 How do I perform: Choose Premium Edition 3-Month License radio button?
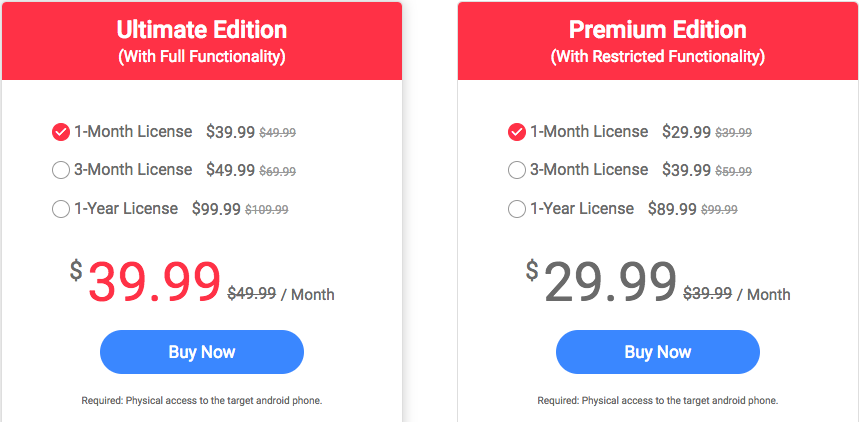coord(517,170)
